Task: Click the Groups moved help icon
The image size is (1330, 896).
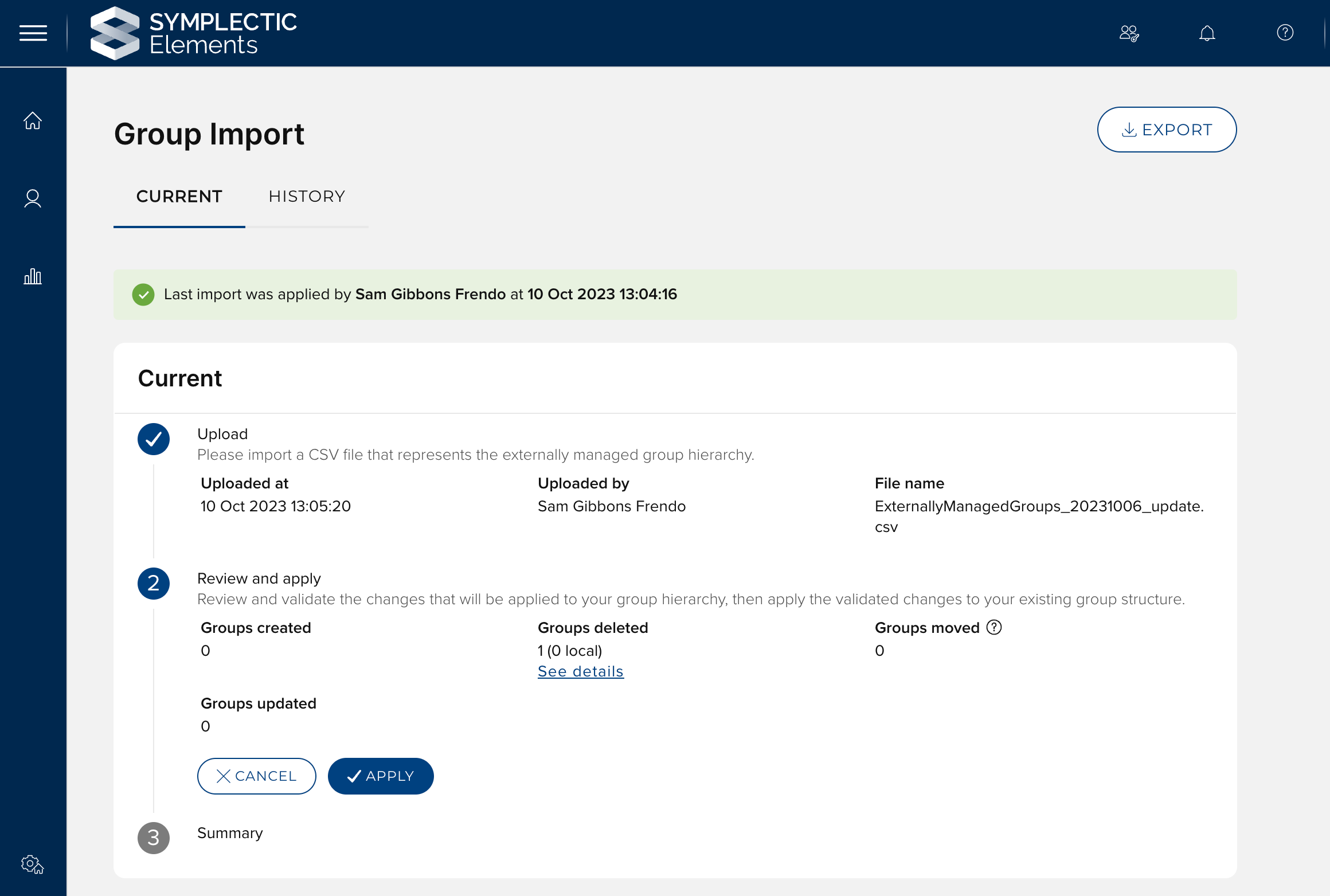Action: (x=994, y=628)
